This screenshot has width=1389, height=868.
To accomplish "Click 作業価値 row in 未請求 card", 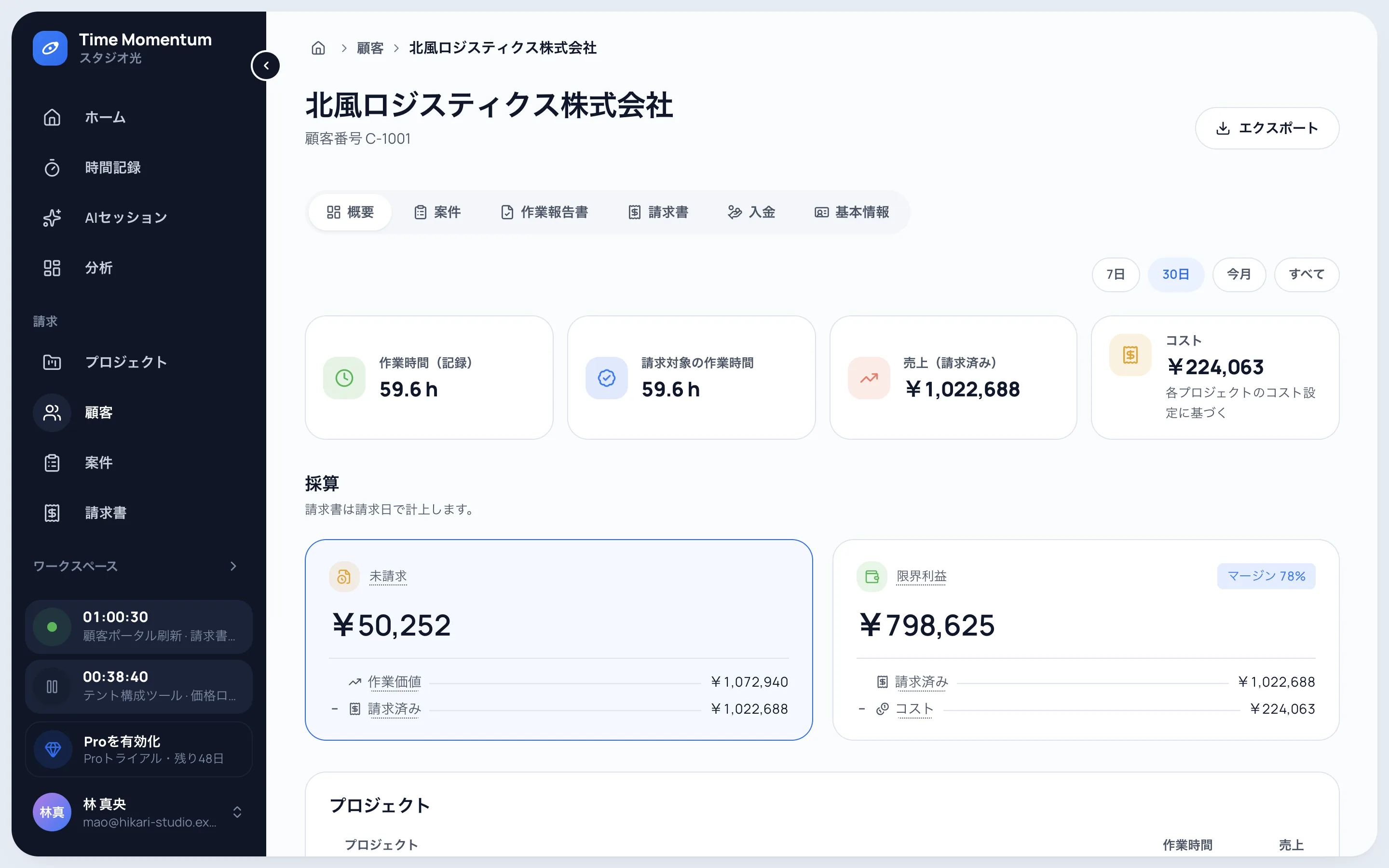I will [x=559, y=682].
